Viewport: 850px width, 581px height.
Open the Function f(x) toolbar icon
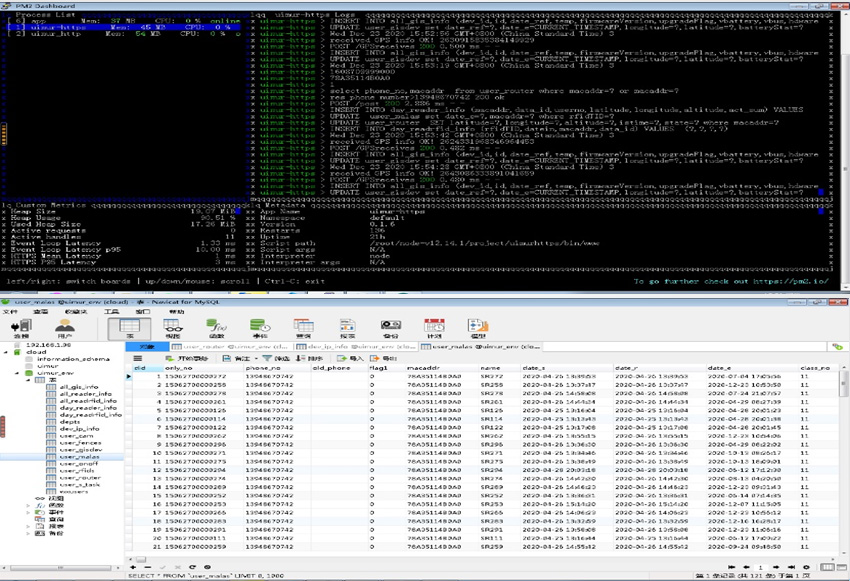[216, 328]
